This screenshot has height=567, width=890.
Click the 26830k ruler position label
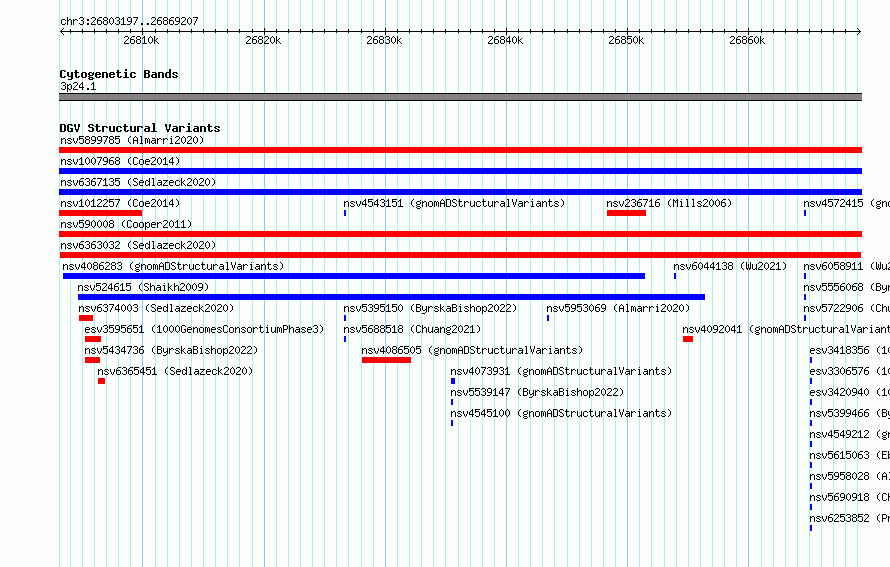(x=384, y=40)
